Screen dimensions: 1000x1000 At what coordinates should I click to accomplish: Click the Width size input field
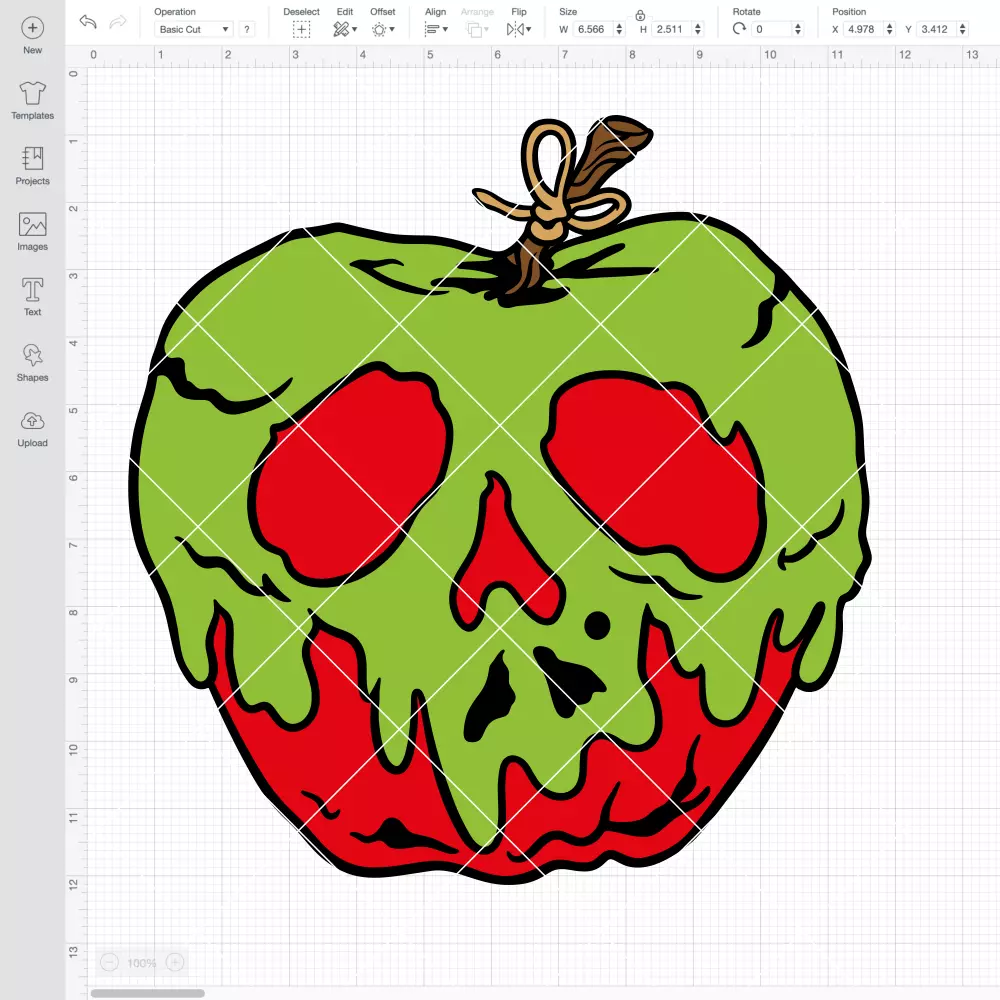pos(593,29)
